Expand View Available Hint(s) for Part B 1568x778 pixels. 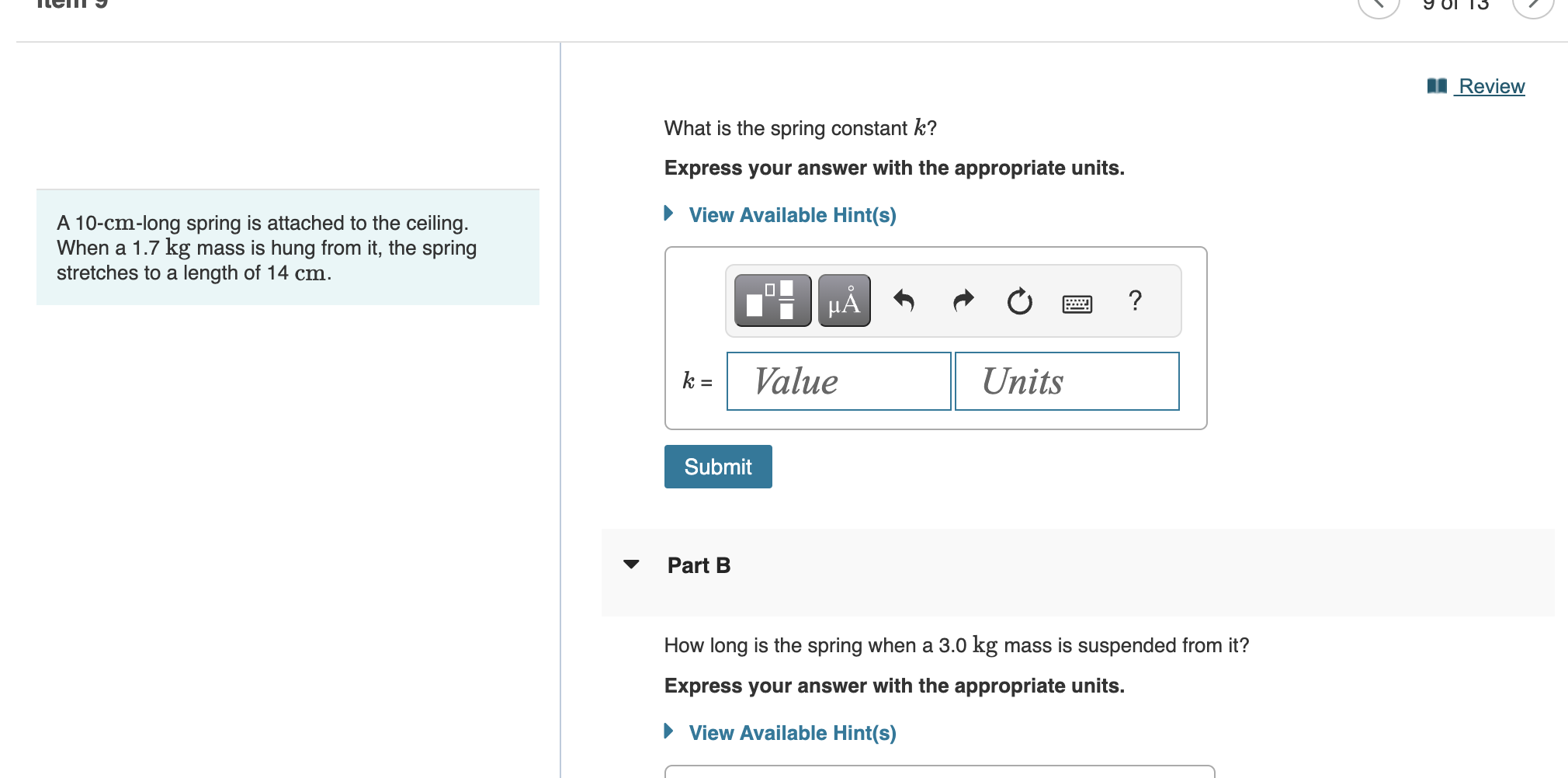click(x=790, y=732)
